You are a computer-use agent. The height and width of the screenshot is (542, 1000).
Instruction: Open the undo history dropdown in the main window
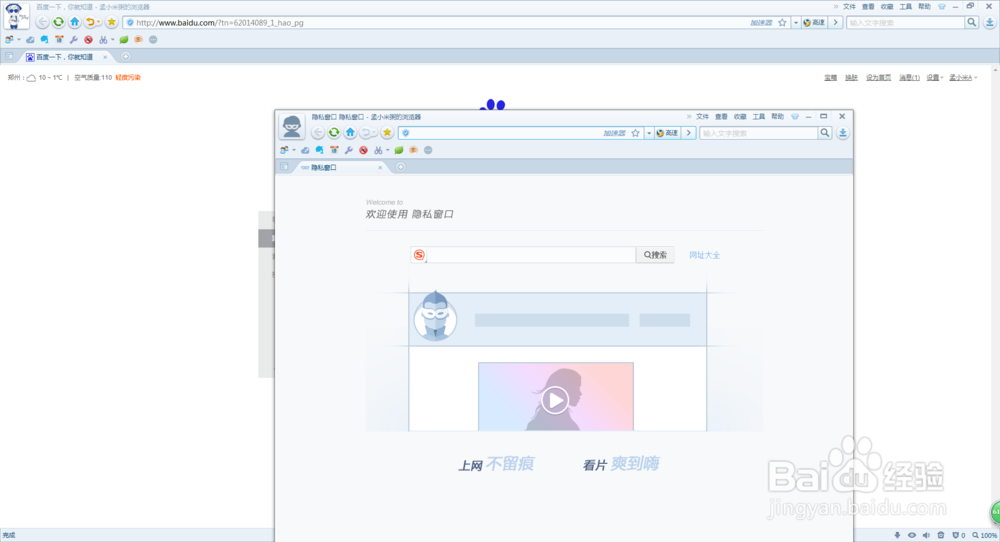point(98,22)
